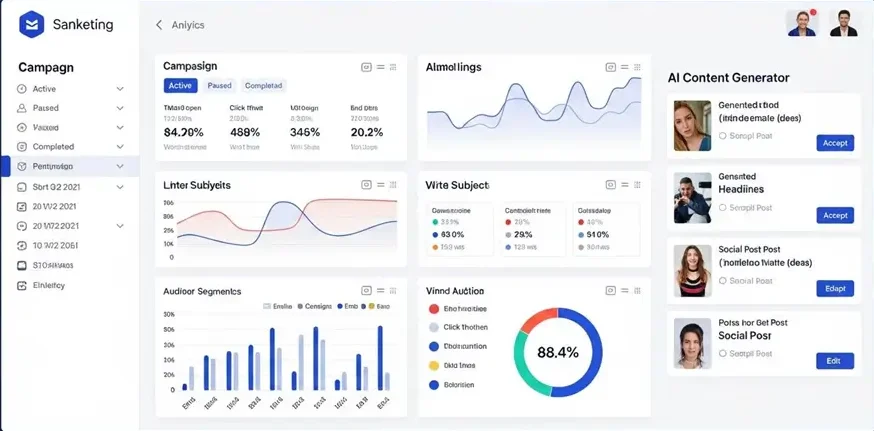Click the Paused person icon in the sidebar
Viewport: 874px width, 431px height.
coord(22,108)
